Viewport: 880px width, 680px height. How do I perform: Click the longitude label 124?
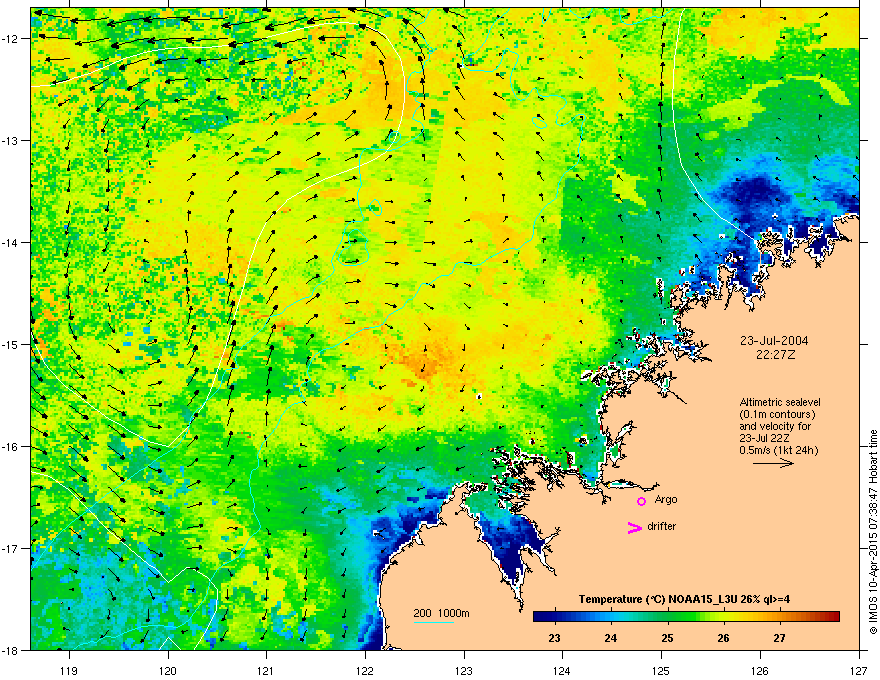coord(562,670)
